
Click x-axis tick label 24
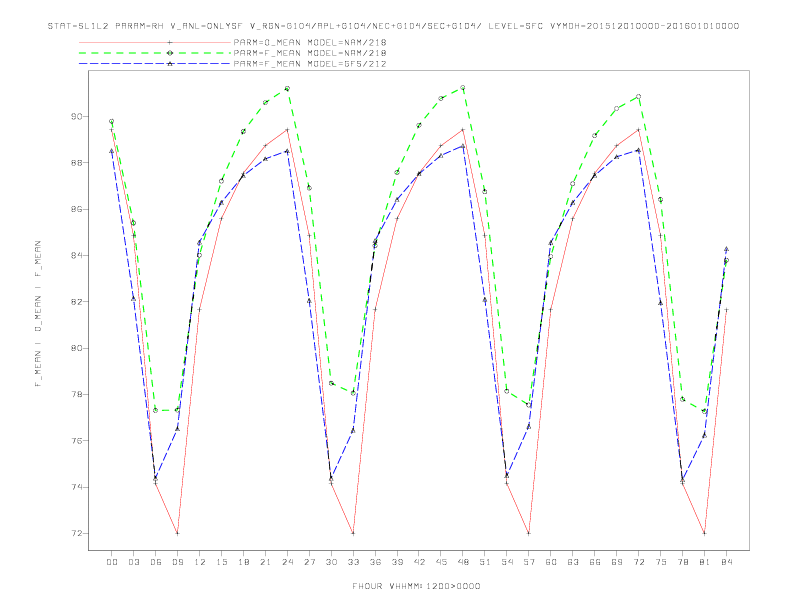(x=287, y=562)
